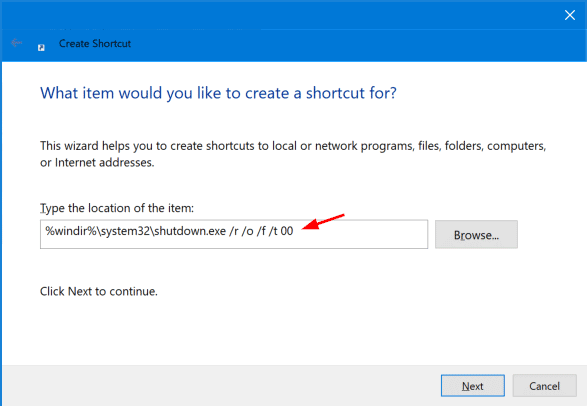This screenshot has height=406, width=587.
Task: Cancel the shortcut creation
Action: click(544, 385)
